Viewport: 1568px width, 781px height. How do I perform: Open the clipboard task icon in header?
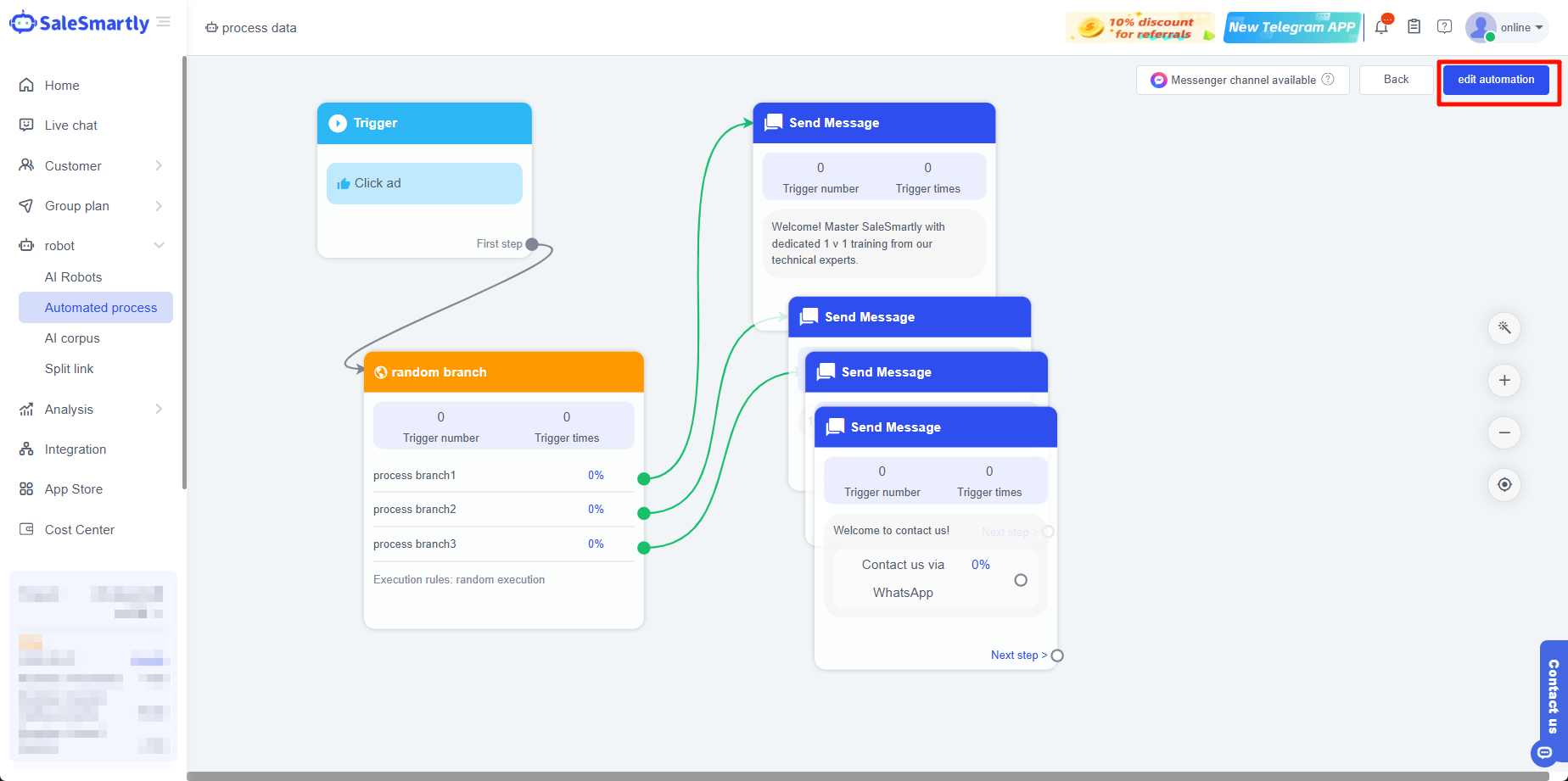click(x=1414, y=27)
